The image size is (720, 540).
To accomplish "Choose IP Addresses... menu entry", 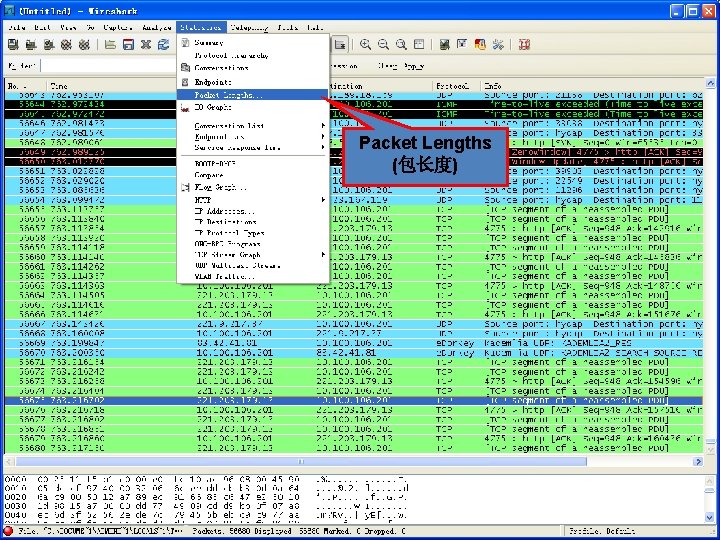I will [x=253, y=212].
